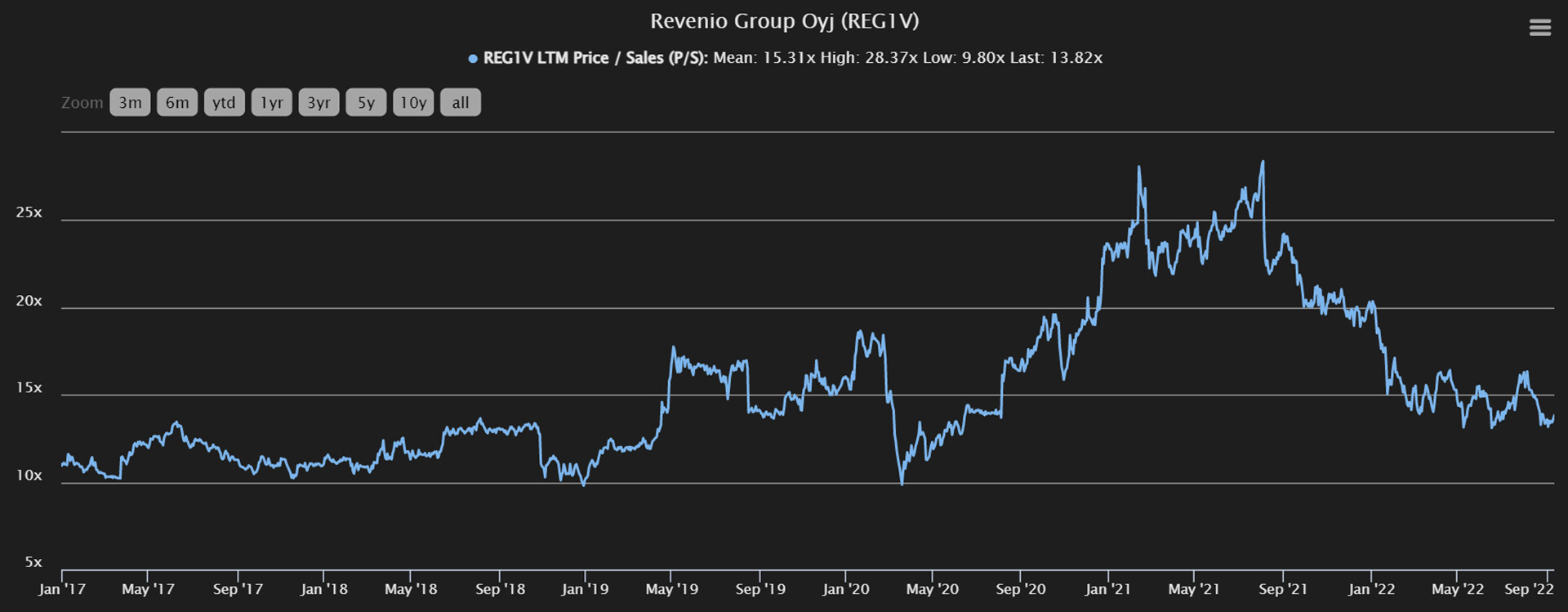Click the 'Low: 9.80x' value
This screenshot has height=612, width=1568.
coord(964,58)
